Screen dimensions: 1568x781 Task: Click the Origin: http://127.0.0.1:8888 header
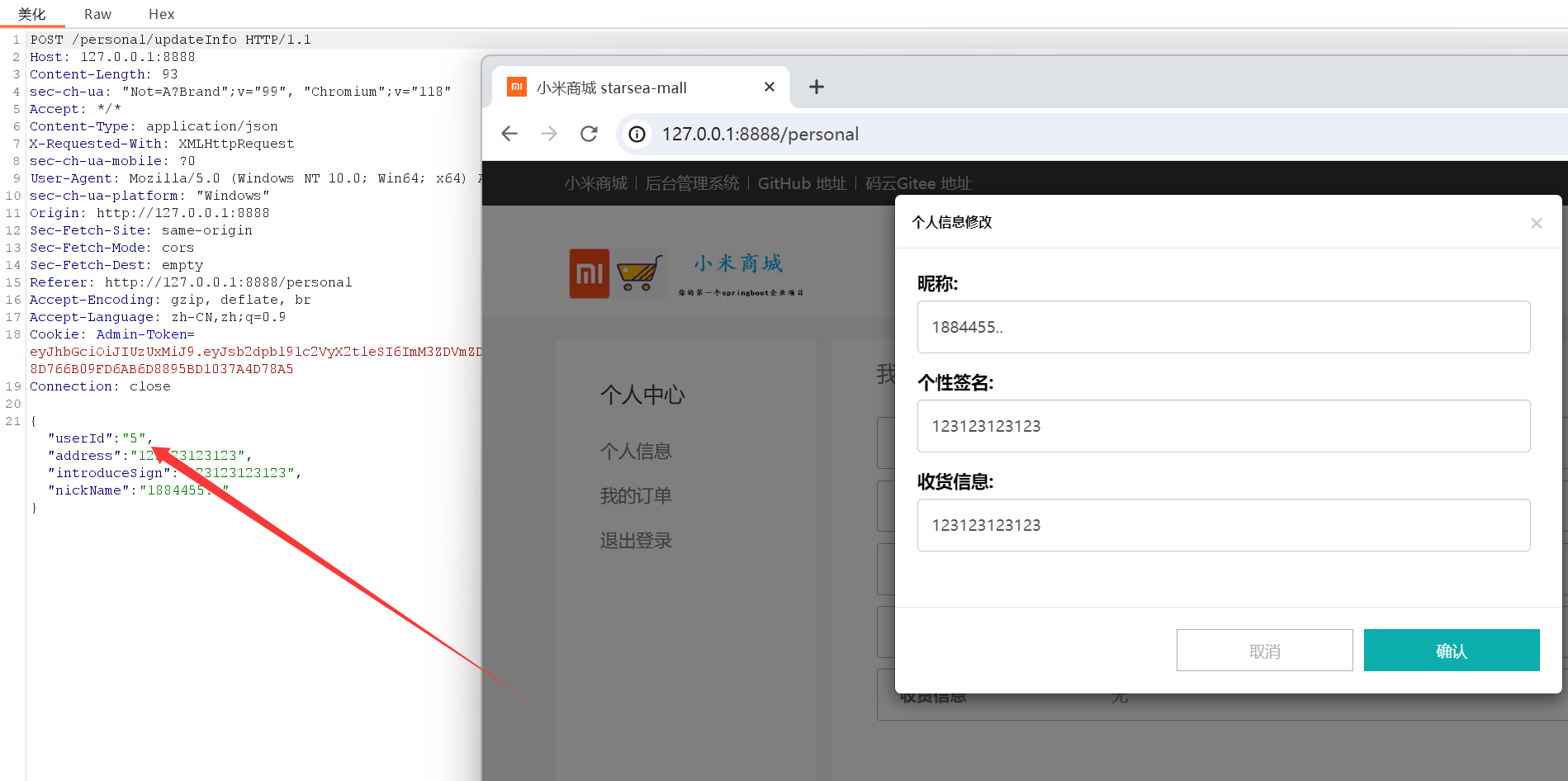(149, 213)
